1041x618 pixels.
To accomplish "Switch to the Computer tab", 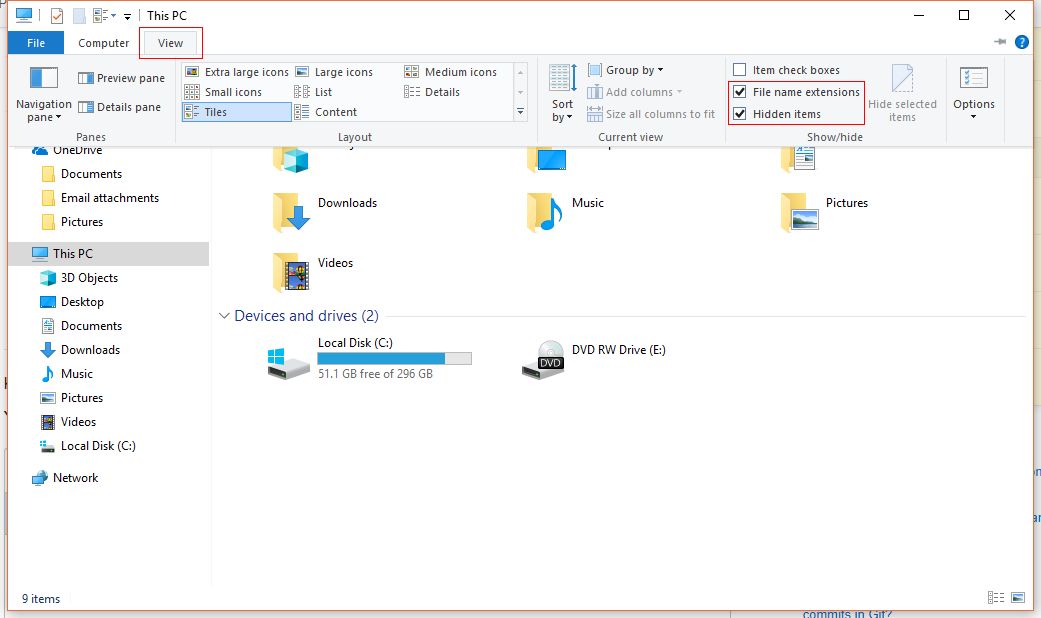I will [104, 42].
